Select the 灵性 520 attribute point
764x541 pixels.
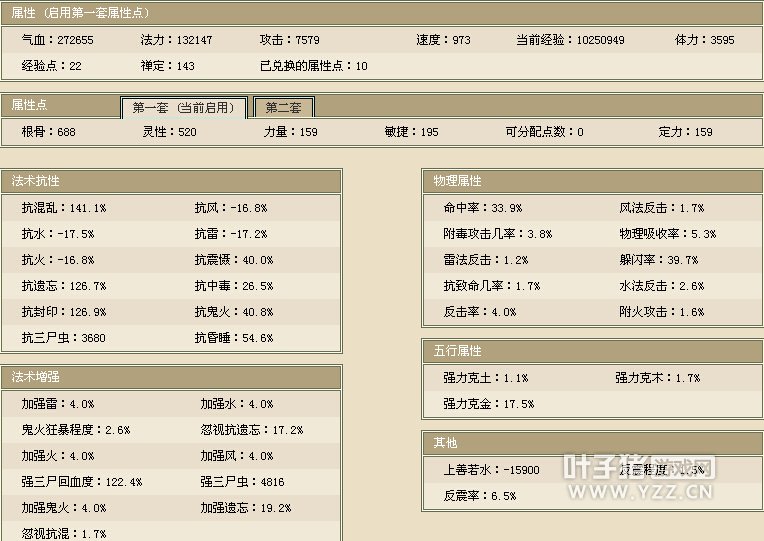click(169, 132)
